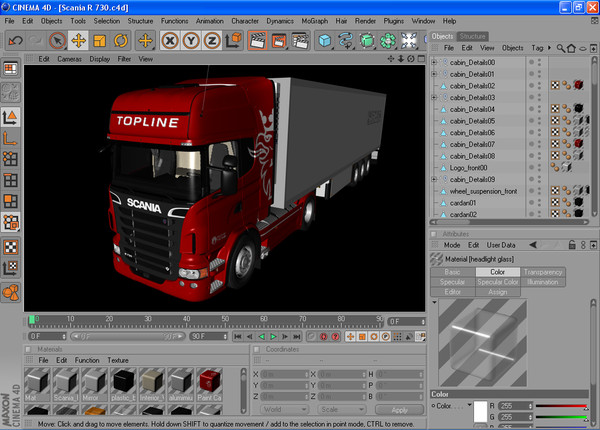
Task: Switch to the Structure tab
Action: tap(472, 36)
